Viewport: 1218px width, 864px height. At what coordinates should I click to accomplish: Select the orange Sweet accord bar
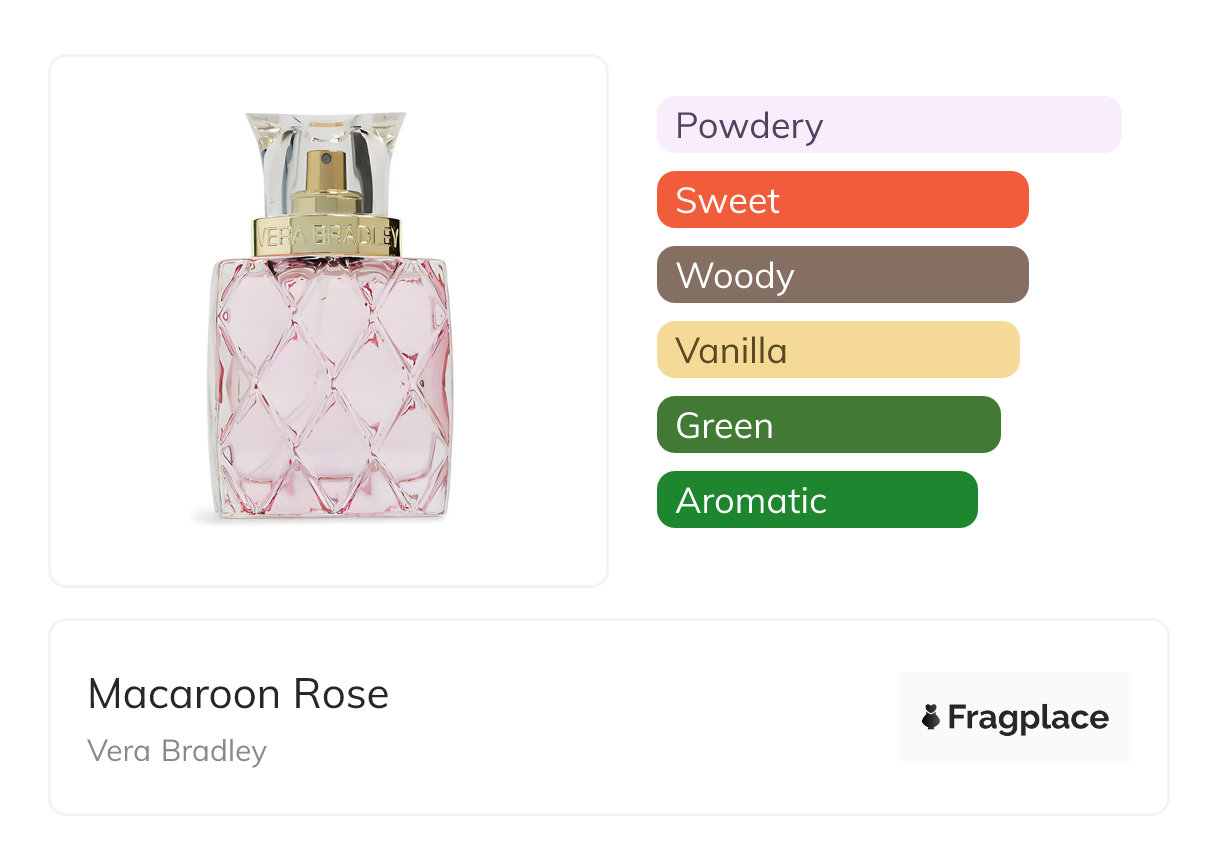click(842, 200)
